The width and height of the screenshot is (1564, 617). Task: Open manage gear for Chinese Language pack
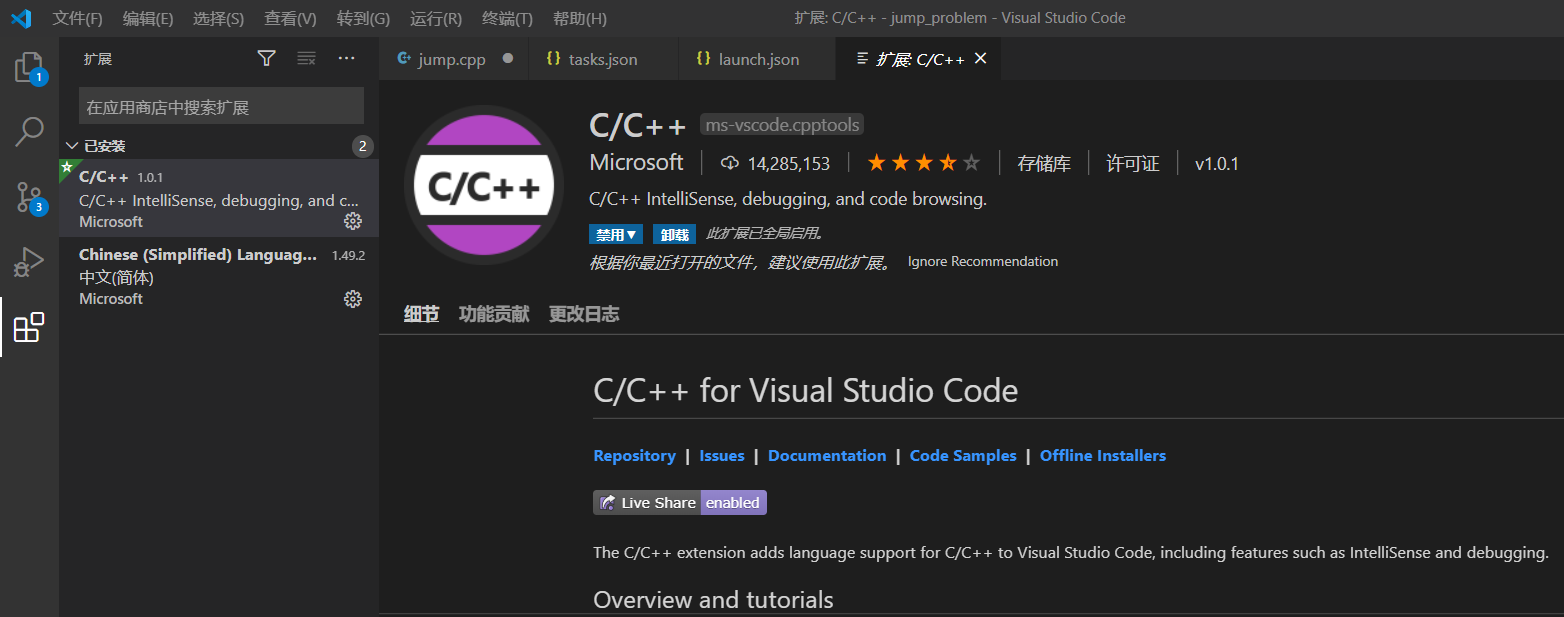pos(353,298)
